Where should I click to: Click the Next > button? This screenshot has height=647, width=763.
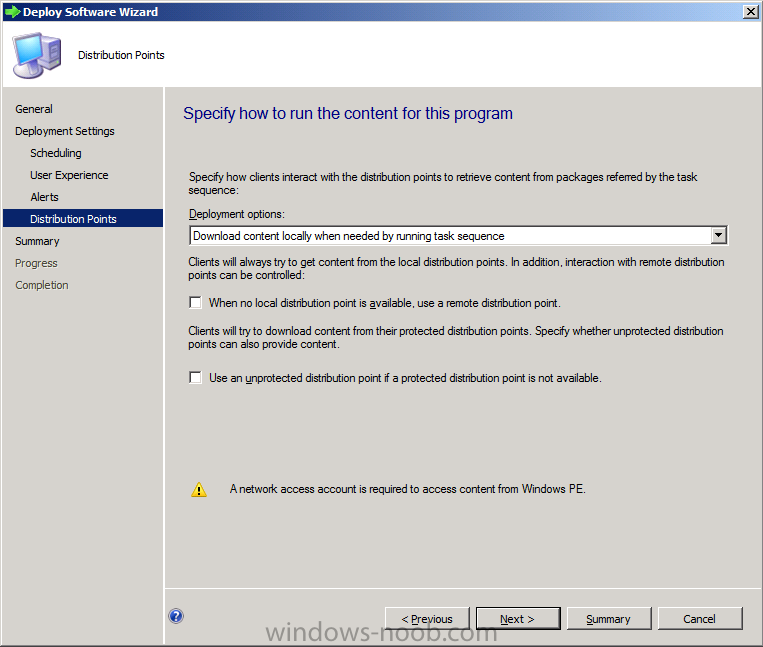point(518,618)
